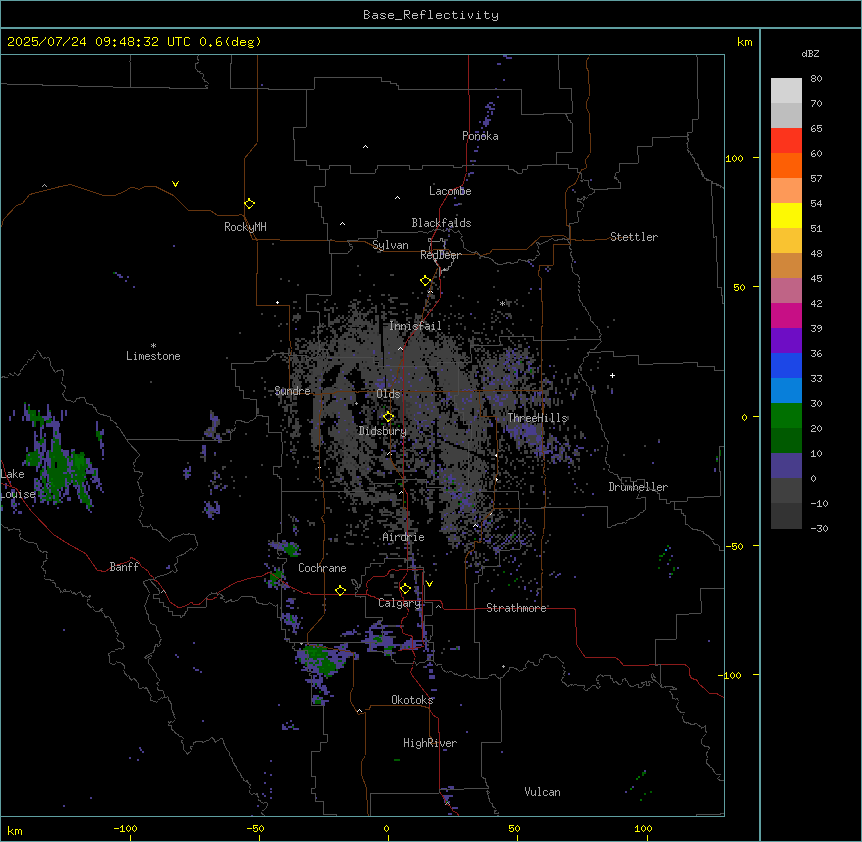Click the light blue 30-33 dBZ swatch
This screenshot has width=862, height=842.
pyautogui.click(x=786, y=391)
